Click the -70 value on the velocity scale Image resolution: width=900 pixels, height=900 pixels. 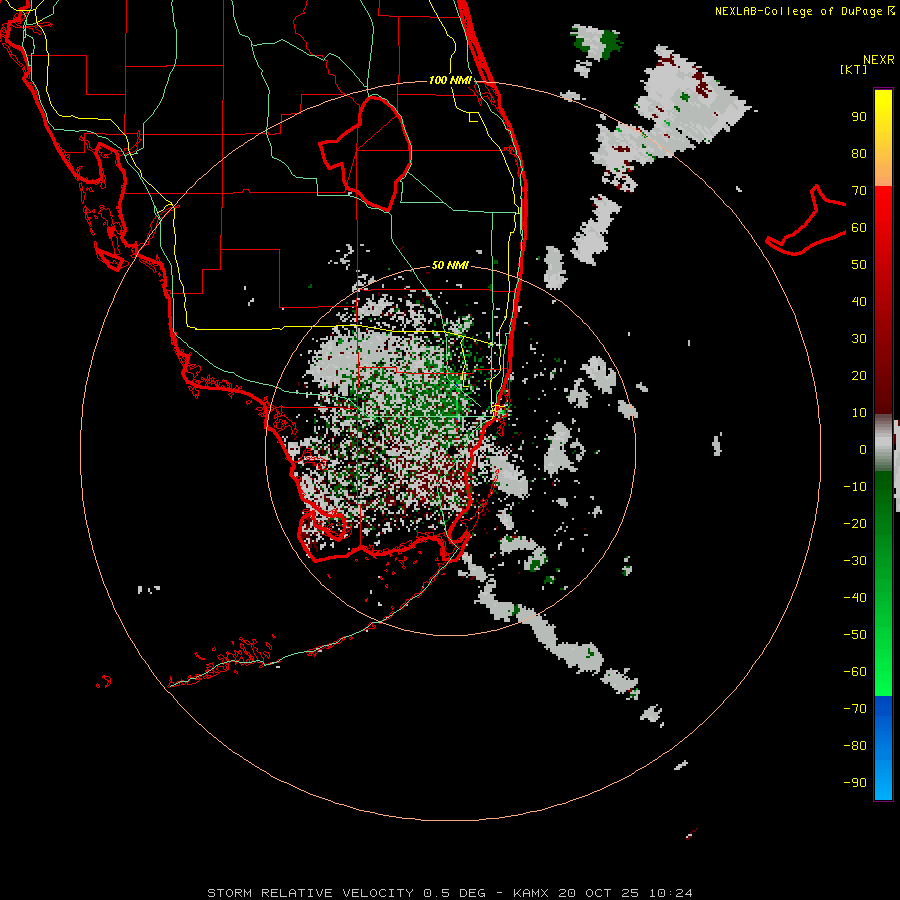pyautogui.click(x=855, y=709)
